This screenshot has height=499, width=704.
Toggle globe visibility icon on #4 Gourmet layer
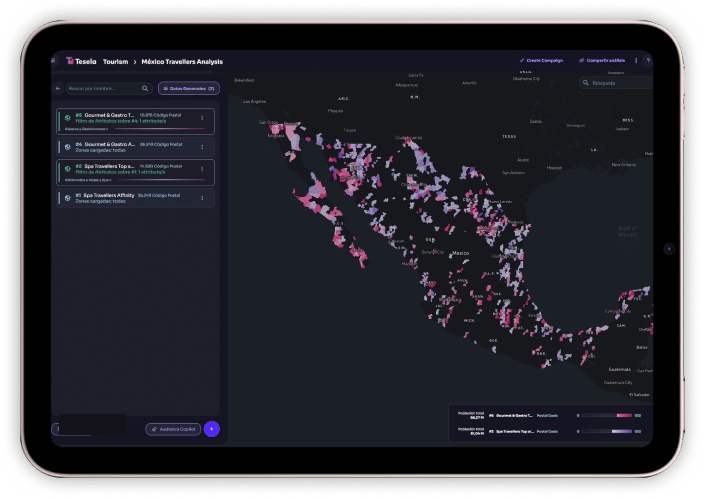click(x=68, y=146)
